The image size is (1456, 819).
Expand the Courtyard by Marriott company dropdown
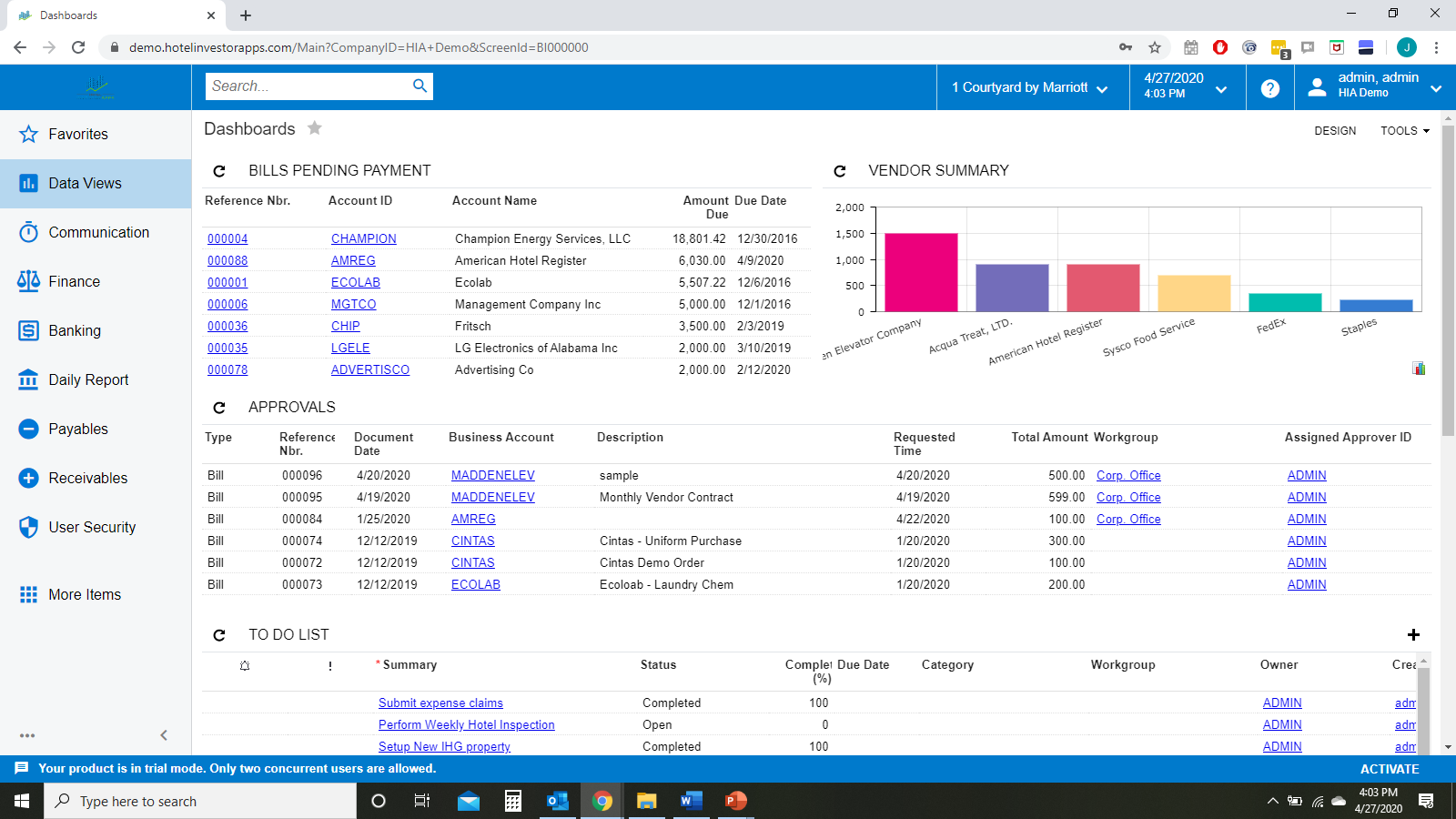(1030, 88)
